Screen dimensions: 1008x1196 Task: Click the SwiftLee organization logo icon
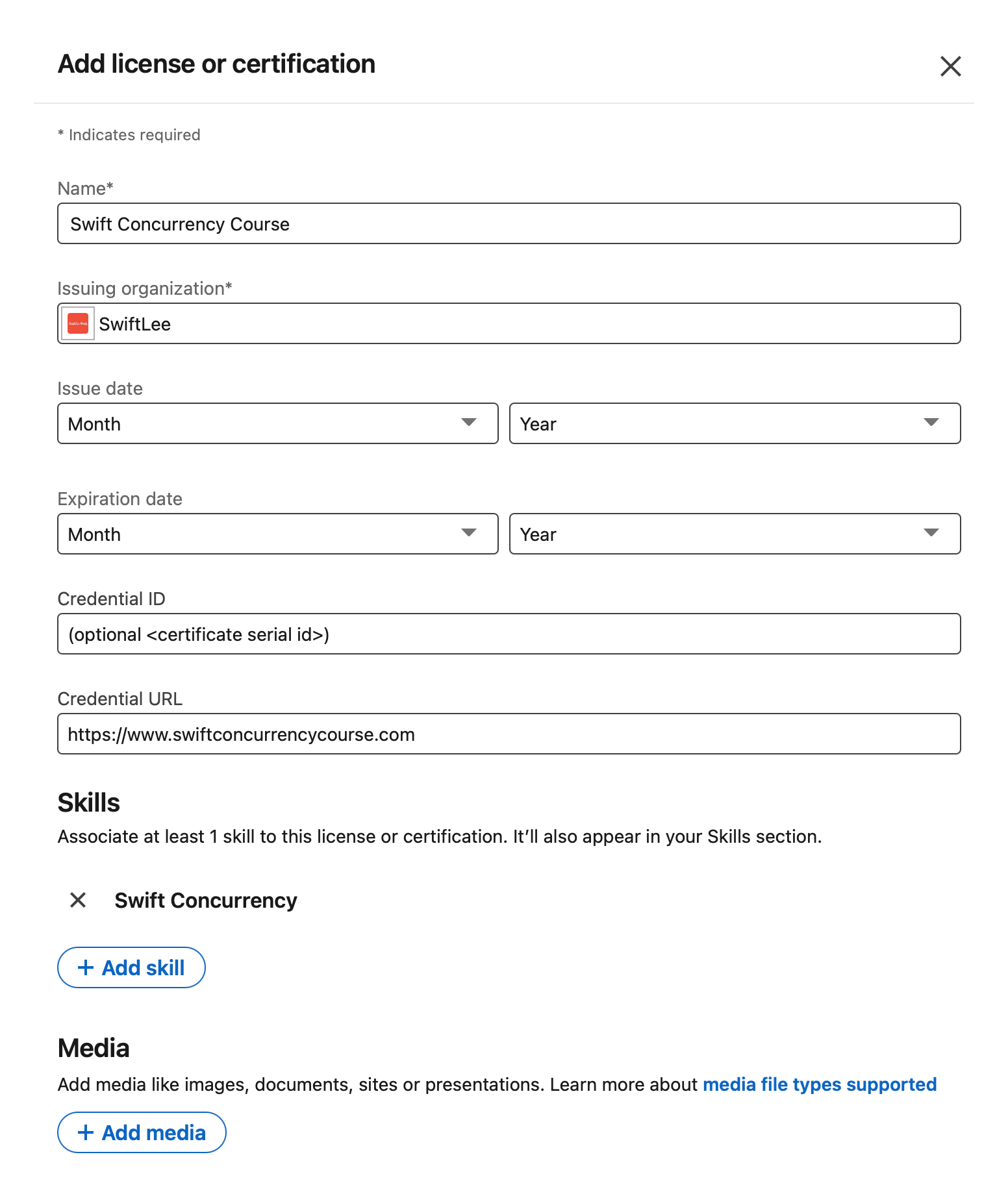pos(78,323)
